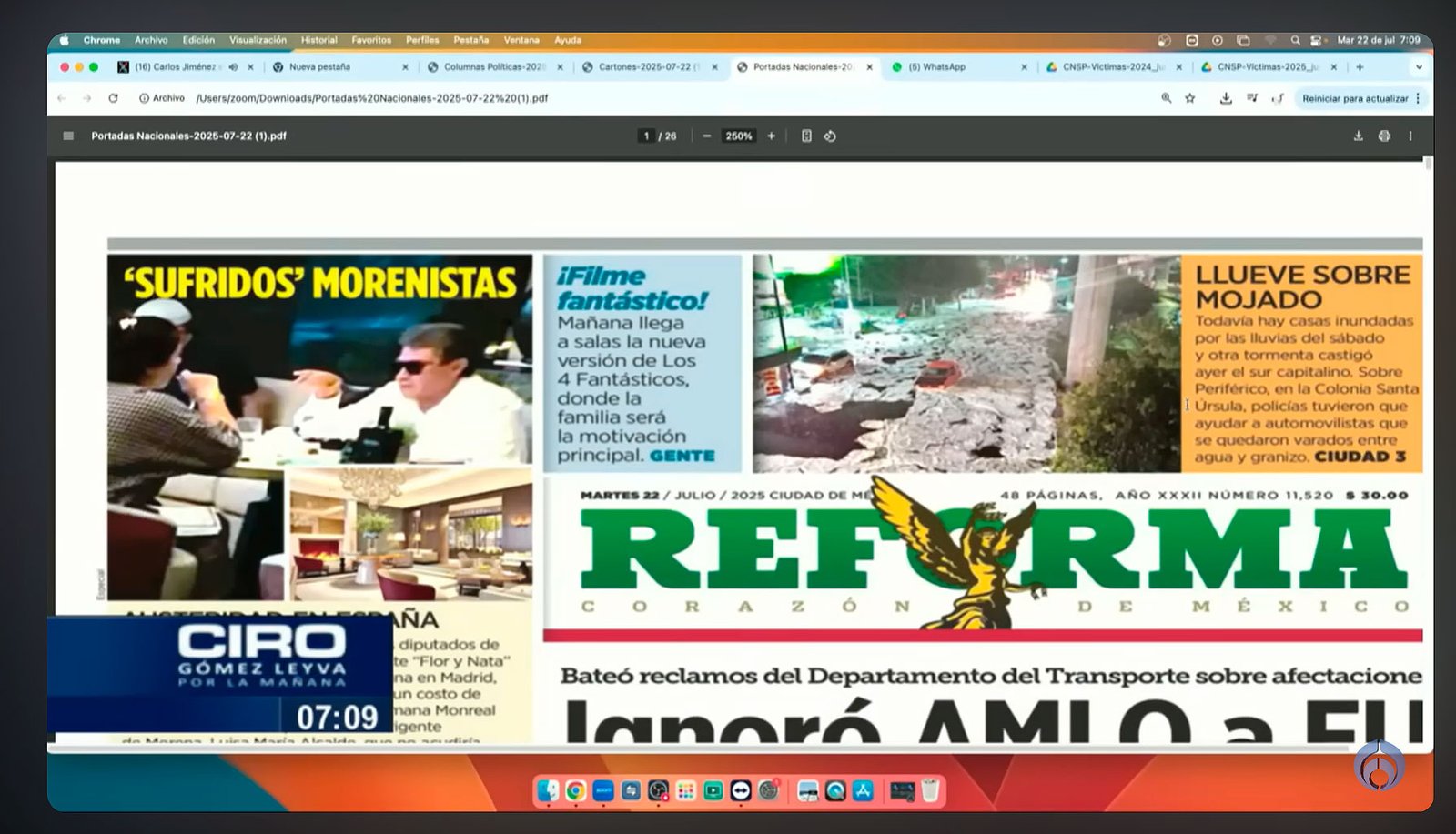Open Zoom app in the Dock
Viewport: 1456px width, 834px height.
pos(603,791)
